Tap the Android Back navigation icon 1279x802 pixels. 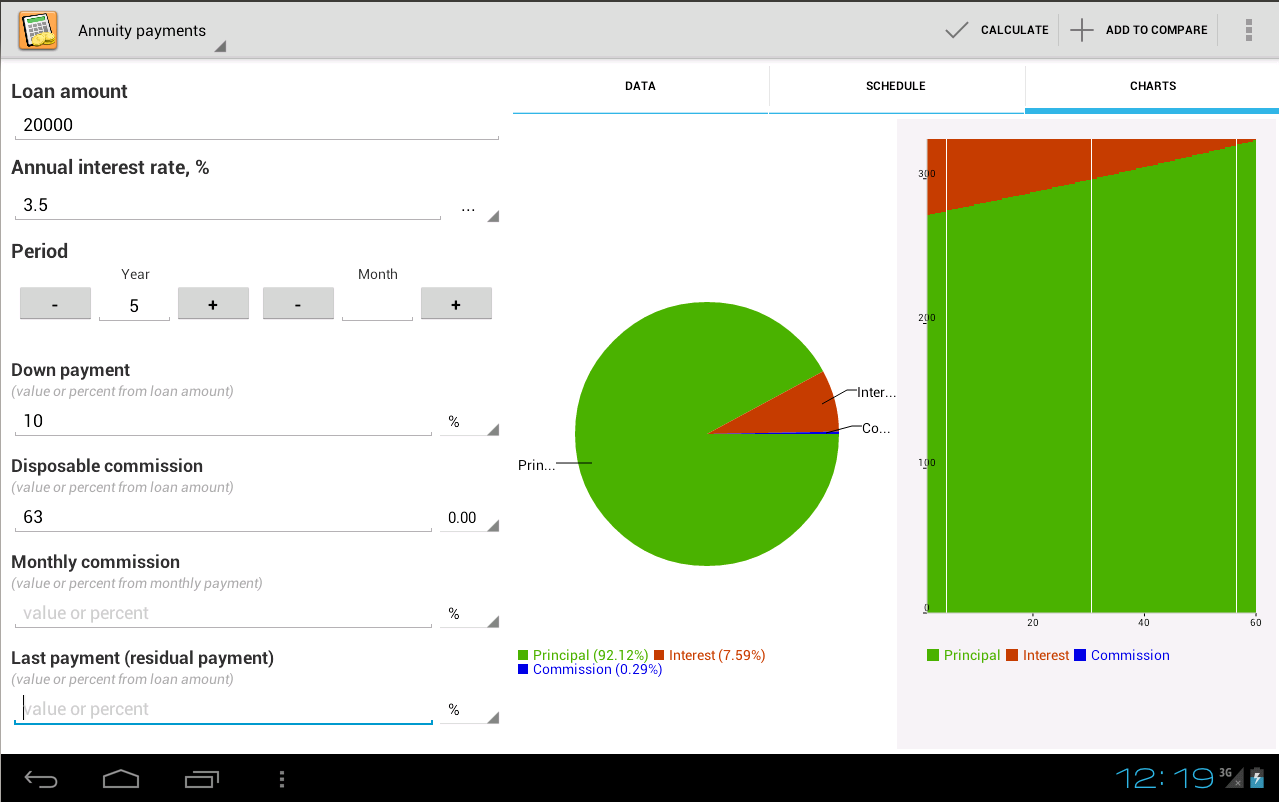(x=42, y=778)
